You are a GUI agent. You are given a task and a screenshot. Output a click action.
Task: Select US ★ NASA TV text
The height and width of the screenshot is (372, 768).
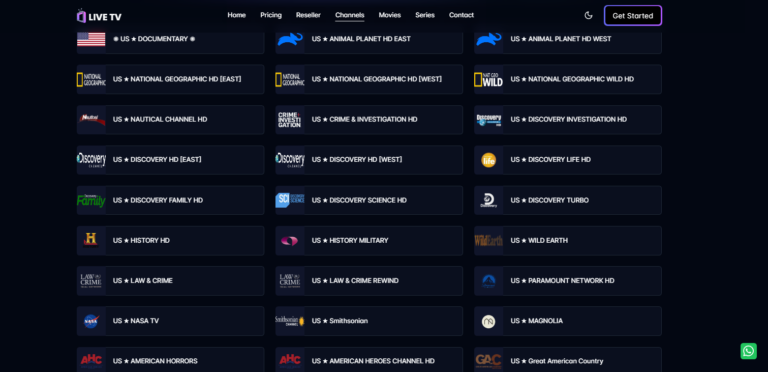coord(136,321)
